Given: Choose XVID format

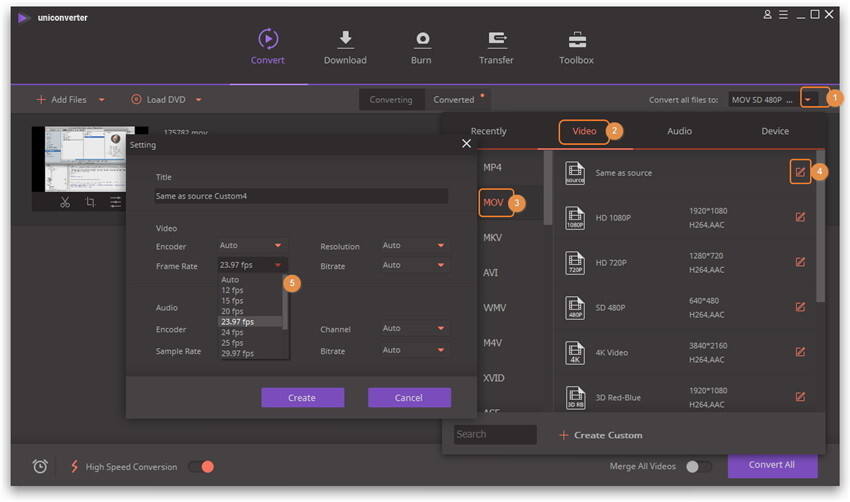Looking at the screenshot, I should [x=494, y=378].
